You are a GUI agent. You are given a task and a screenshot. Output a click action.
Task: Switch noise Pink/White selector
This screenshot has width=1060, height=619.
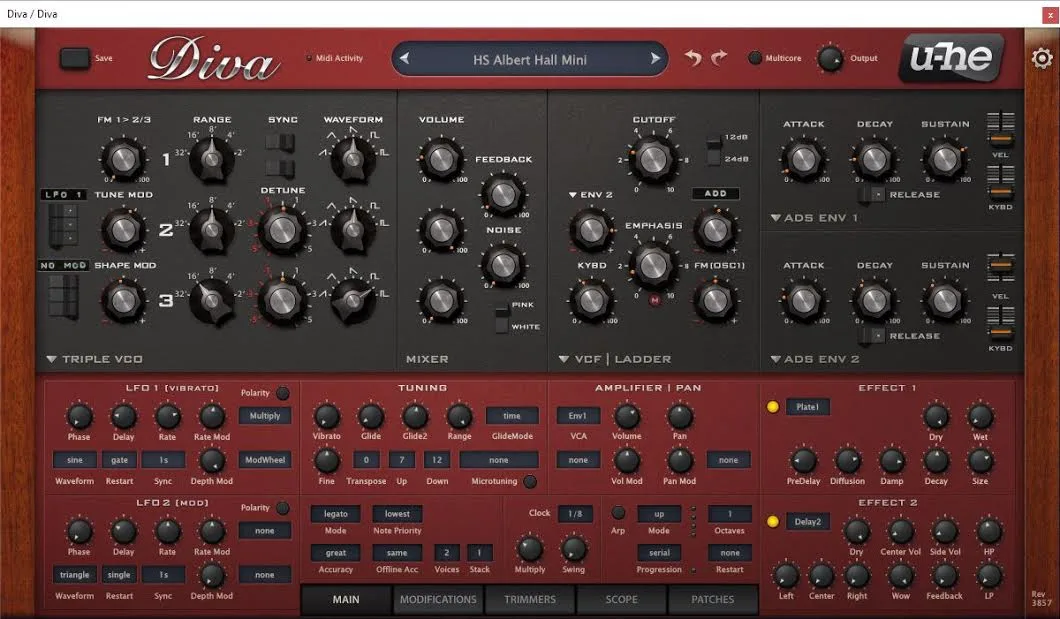502,318
